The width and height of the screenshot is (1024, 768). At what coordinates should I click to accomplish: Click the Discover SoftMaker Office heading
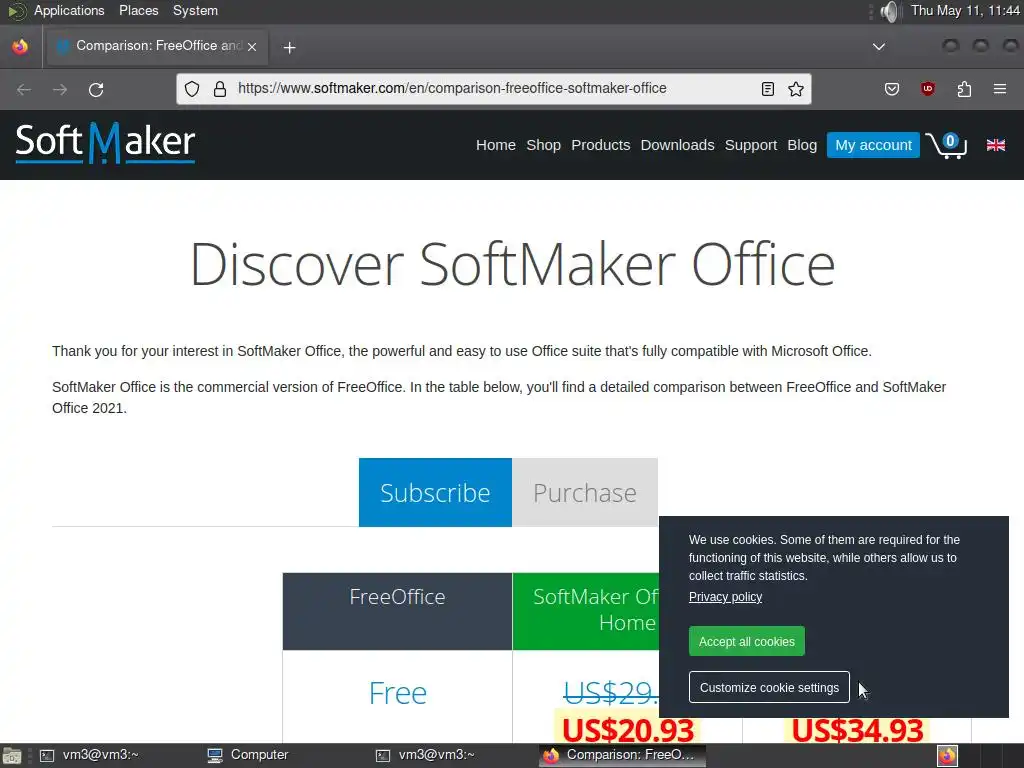pos(512,264)
